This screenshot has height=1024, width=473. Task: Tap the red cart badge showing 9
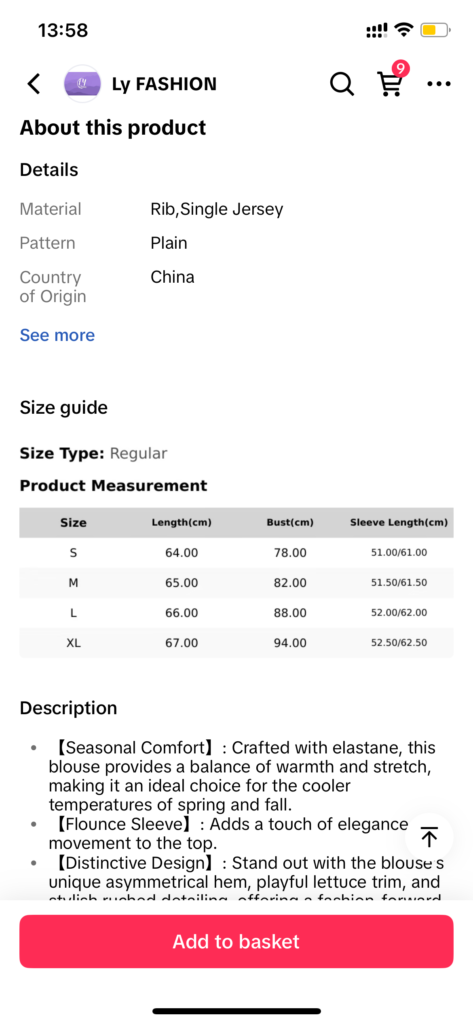pos(400,69)
